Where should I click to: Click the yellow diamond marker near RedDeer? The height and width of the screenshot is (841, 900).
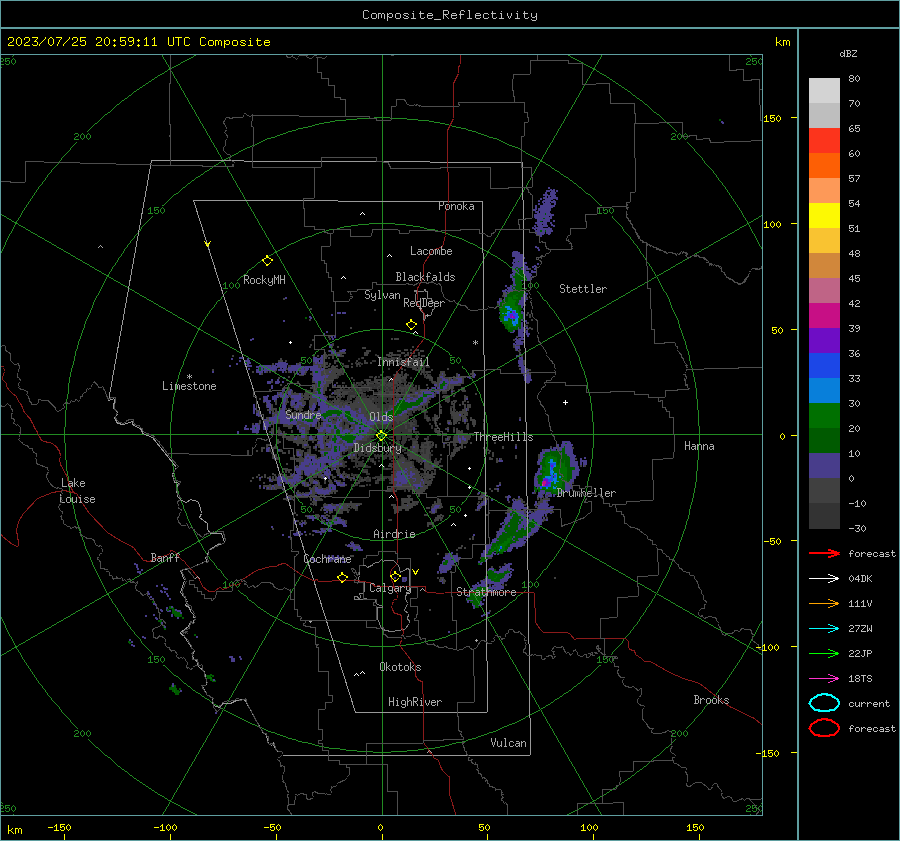pos(412,325)
